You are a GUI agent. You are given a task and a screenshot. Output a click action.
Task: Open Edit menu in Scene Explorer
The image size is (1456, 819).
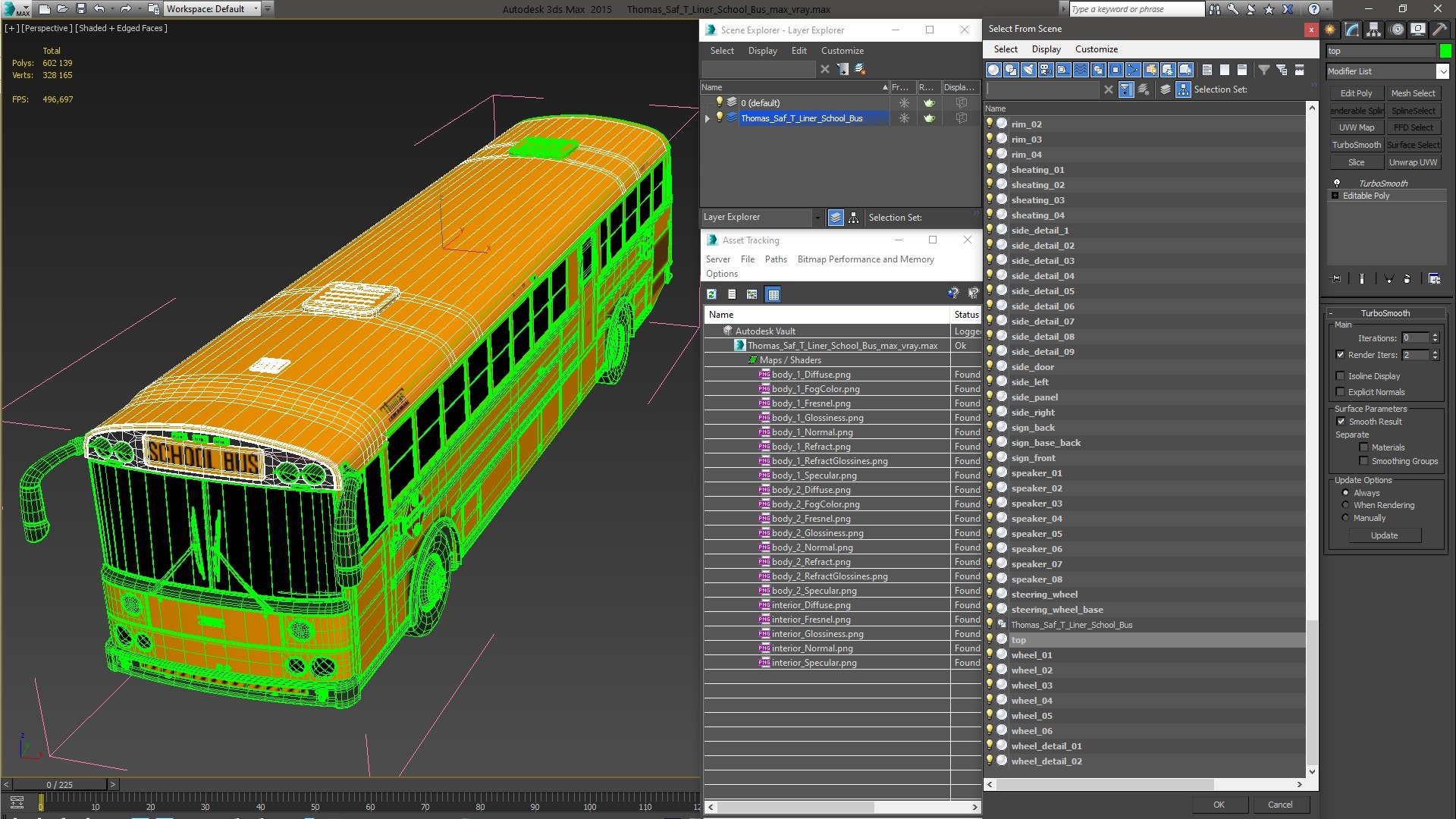pyautogui.click(x=799, y=51)
